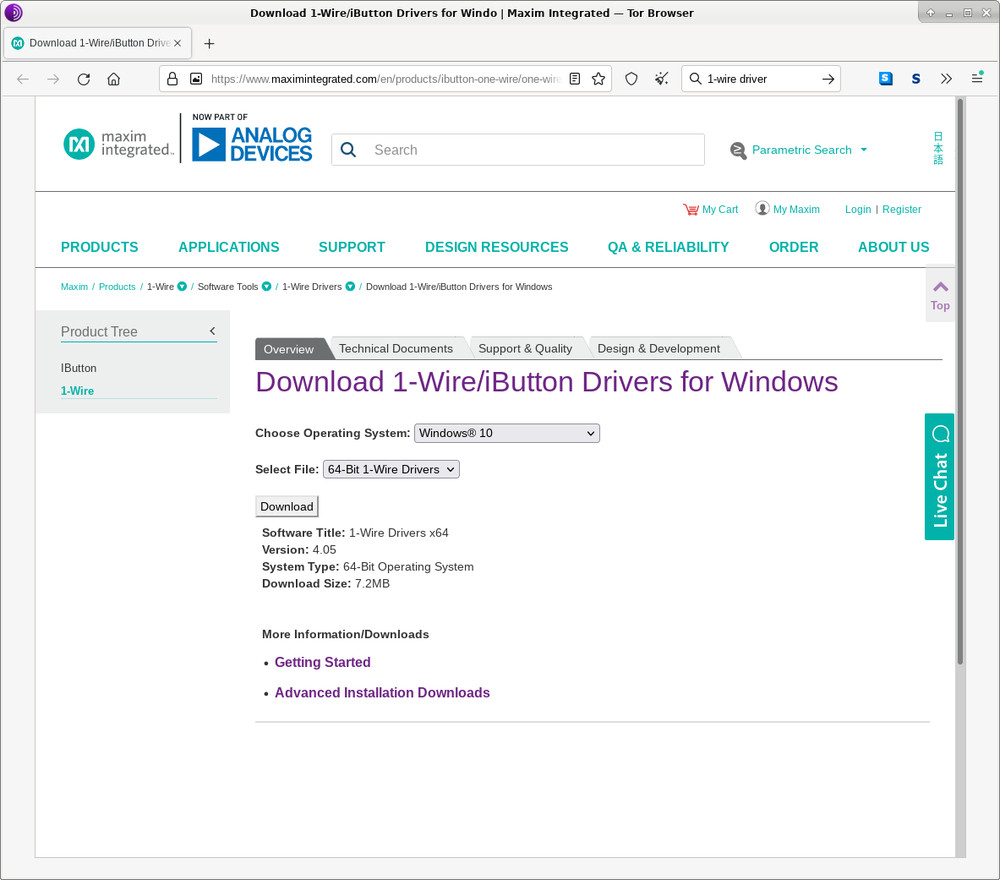Open the QA & RELIABILITY menu
The width and height of the screenshot is (1000, 880).
pos(668,247)
